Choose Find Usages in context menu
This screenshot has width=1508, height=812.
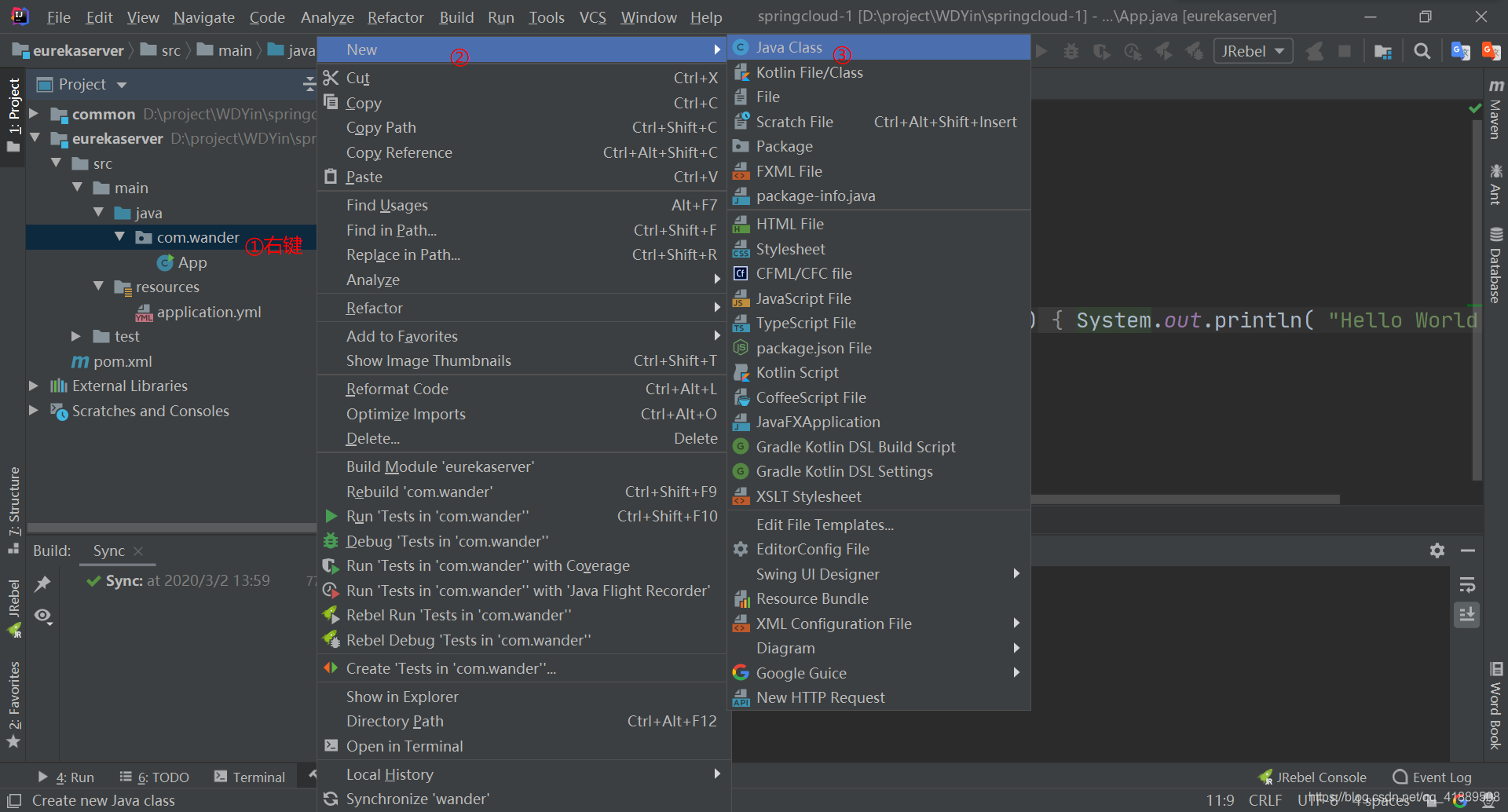(x=522, y=205)
